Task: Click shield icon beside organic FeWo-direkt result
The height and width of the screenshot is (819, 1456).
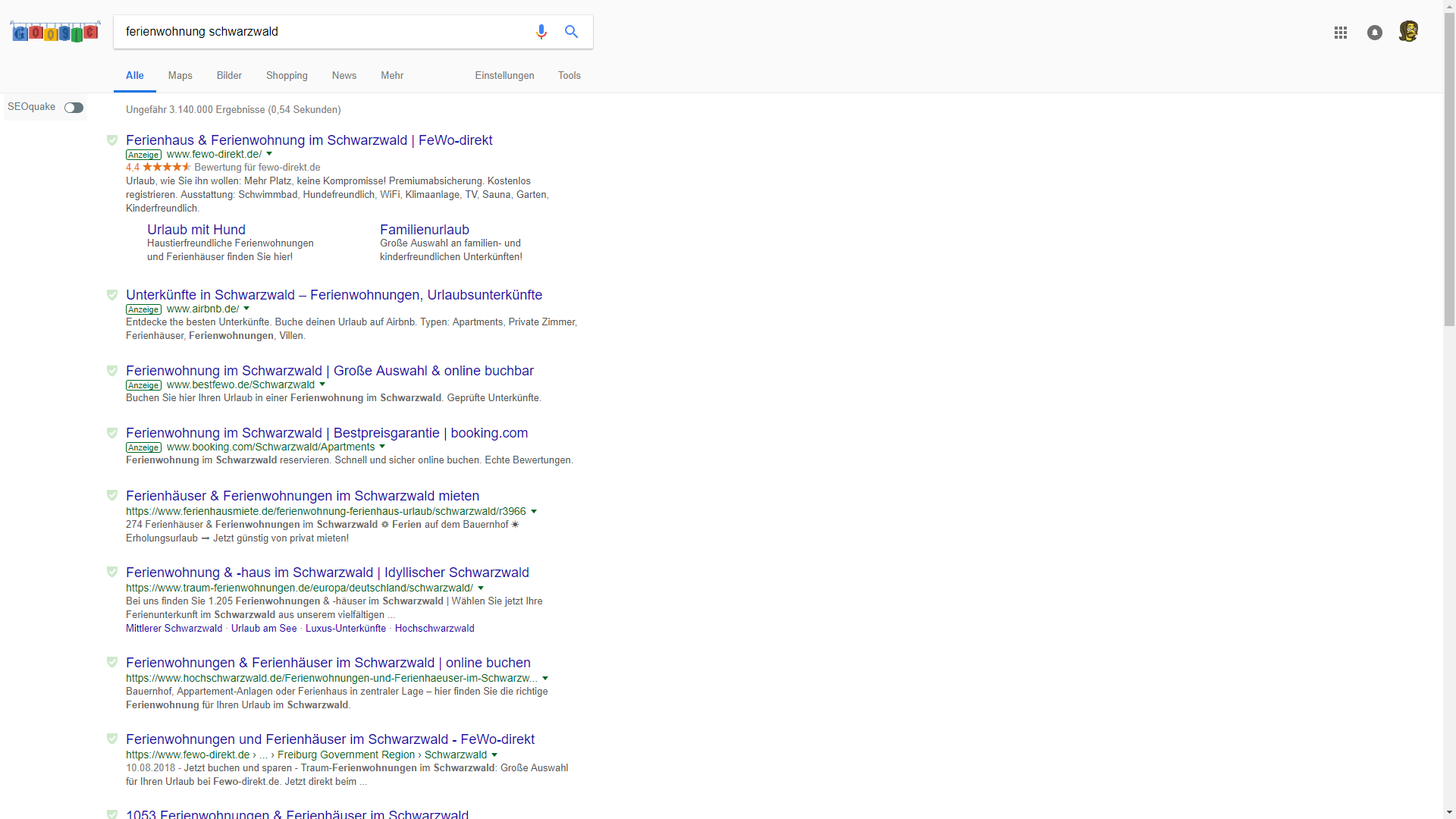Action: coord(112,739)
